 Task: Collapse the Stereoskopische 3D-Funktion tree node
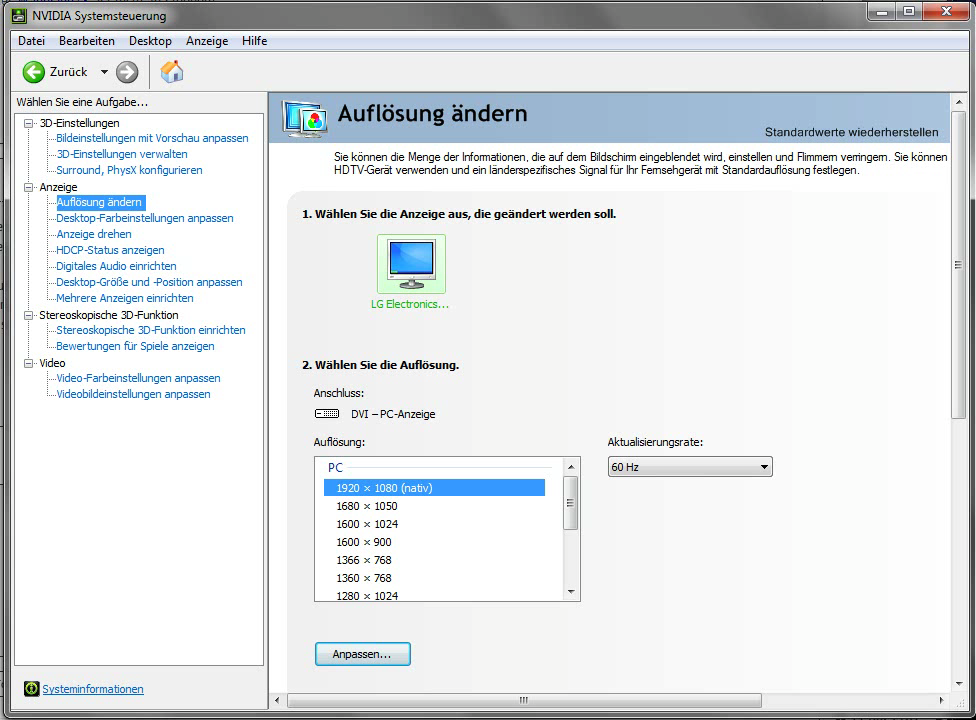coord(28,316)
